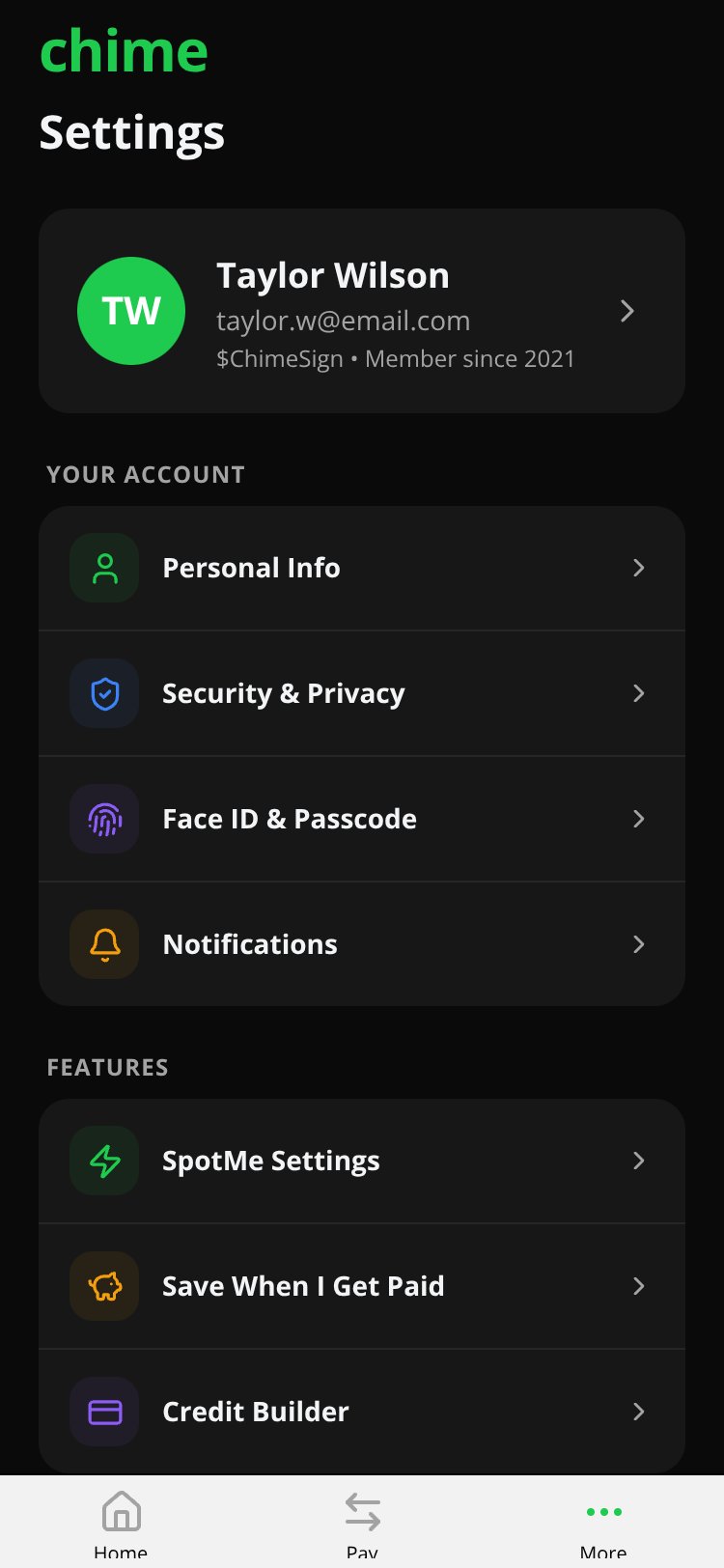Open Credit Builder settings

pos(362,1412)
